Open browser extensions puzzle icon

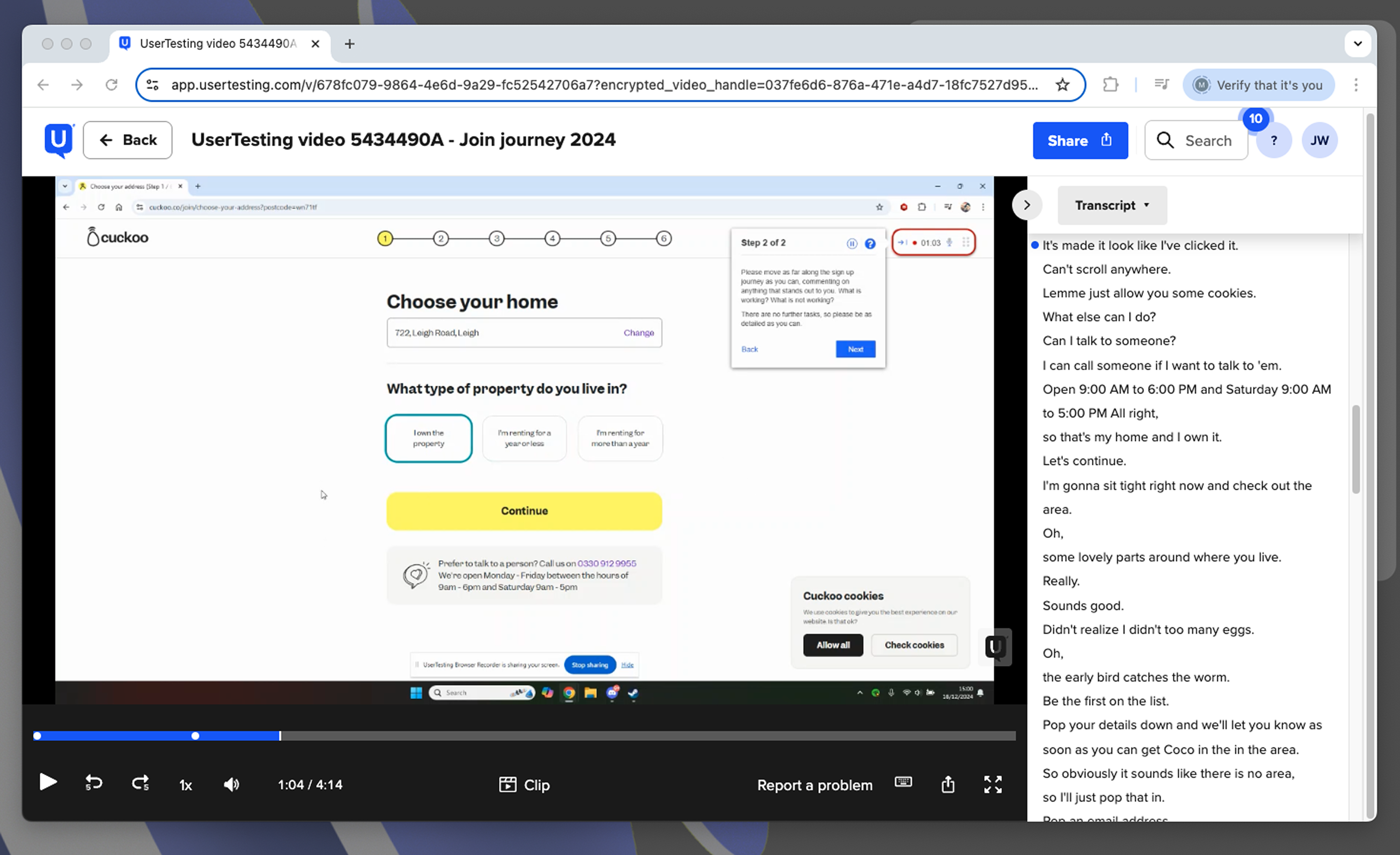[x=1110, y=85]
